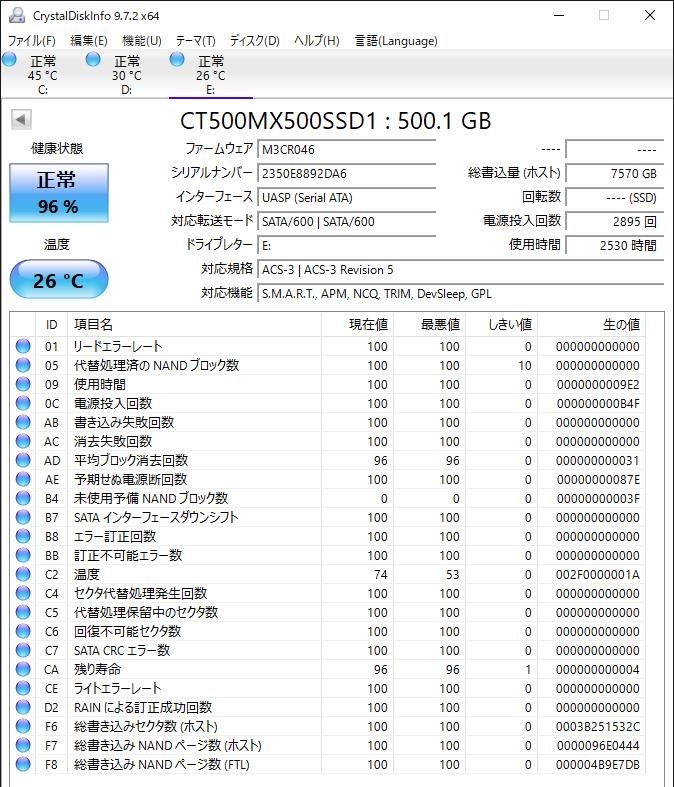
Task: Click status orb for CA 残り寿命 row
Action: point(23,669)
